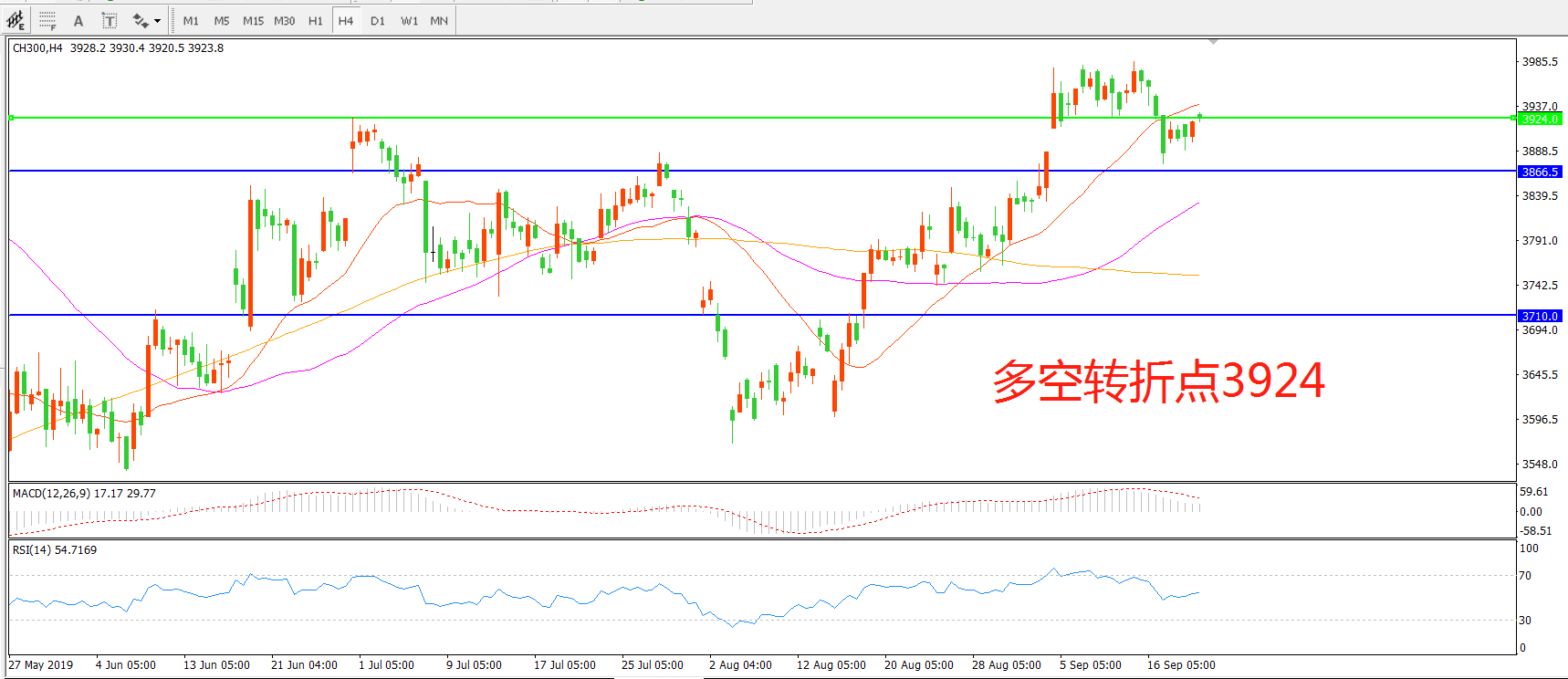Set timeframe to M15
The height and width of the screenshot is (679, 1568).
pyautogui.click(x=253, y=20)
